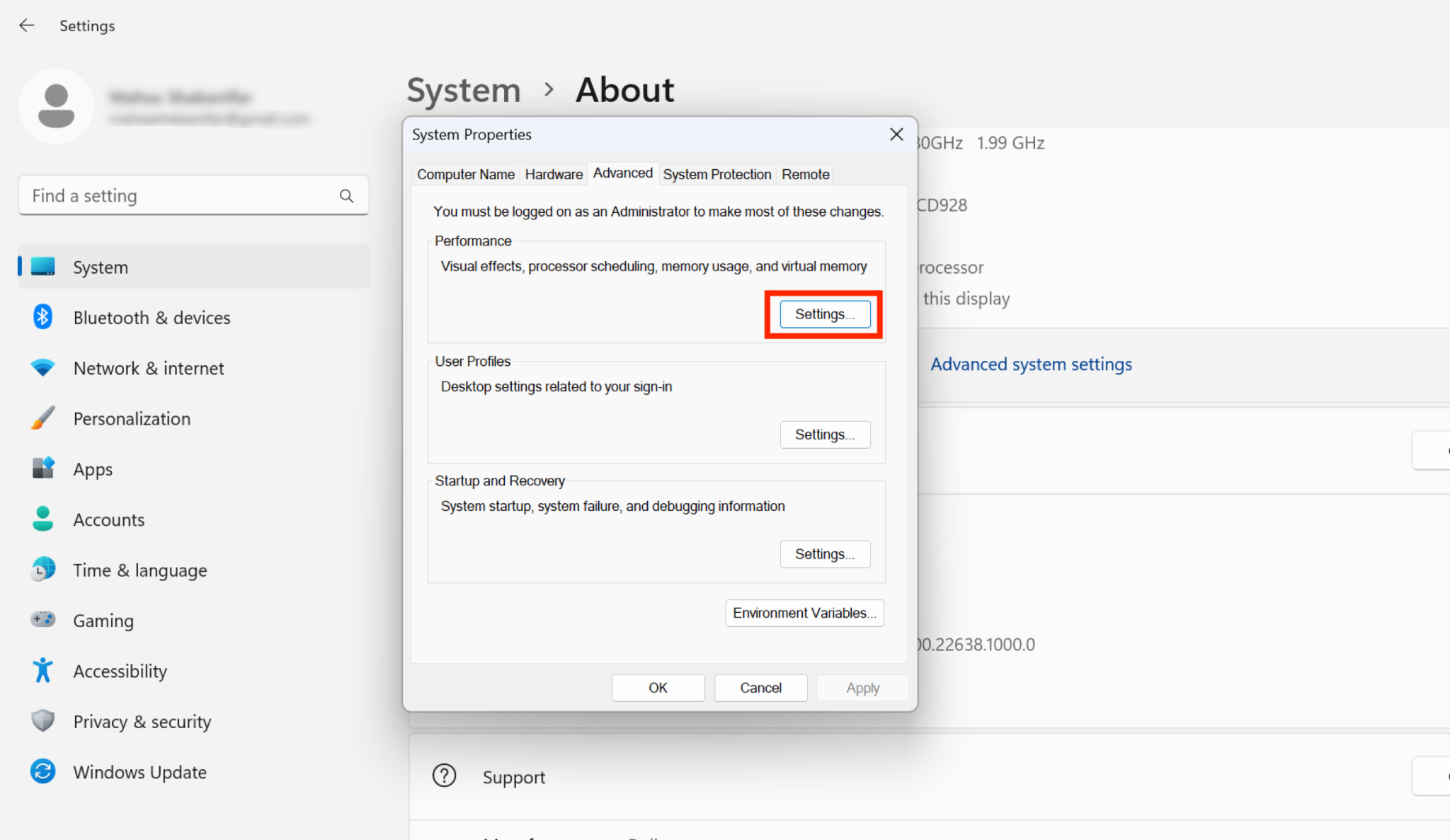This screenshot has width=1450, height=840.
Task: Switch to the Remote tab
Action: [804, 174]
